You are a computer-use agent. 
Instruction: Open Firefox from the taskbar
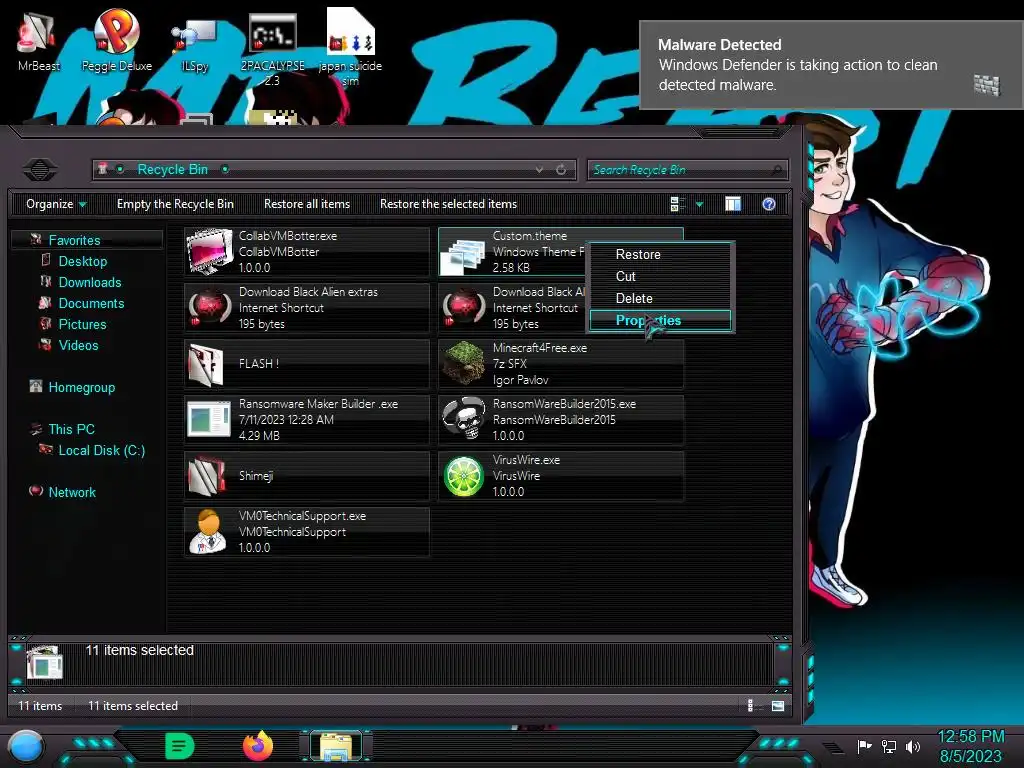coord(258,745)
